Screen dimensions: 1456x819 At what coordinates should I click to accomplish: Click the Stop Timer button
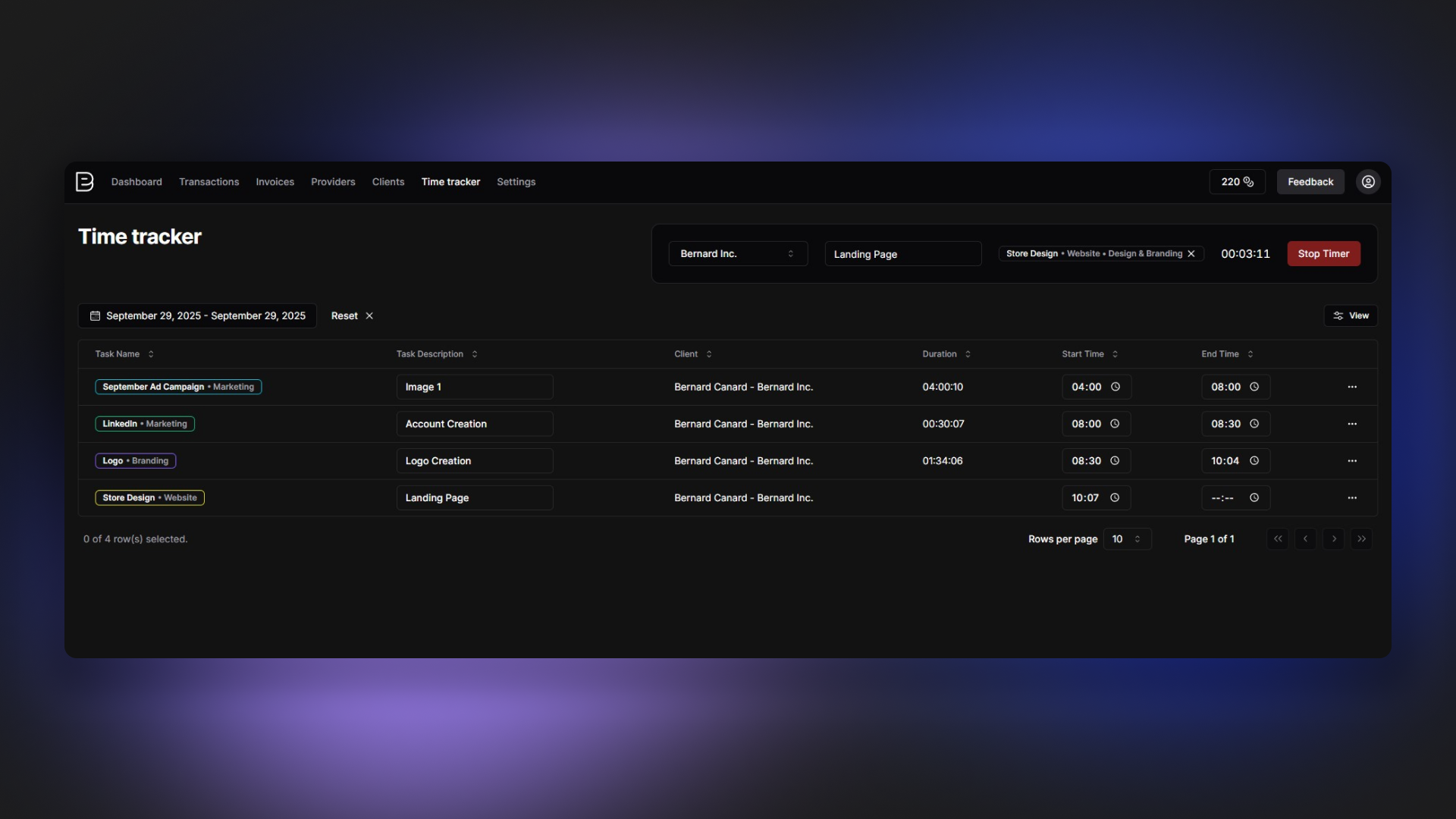[x=1323, y=253]
